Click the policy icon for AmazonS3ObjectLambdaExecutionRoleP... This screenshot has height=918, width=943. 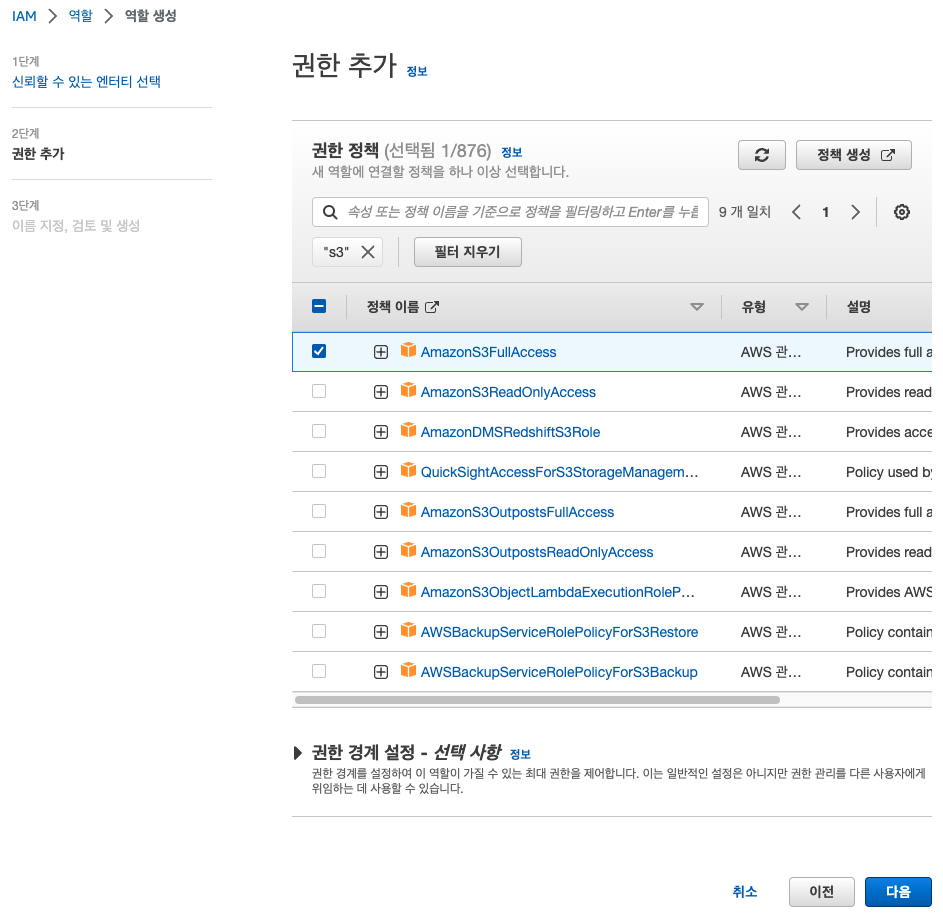tap(408, 590)
